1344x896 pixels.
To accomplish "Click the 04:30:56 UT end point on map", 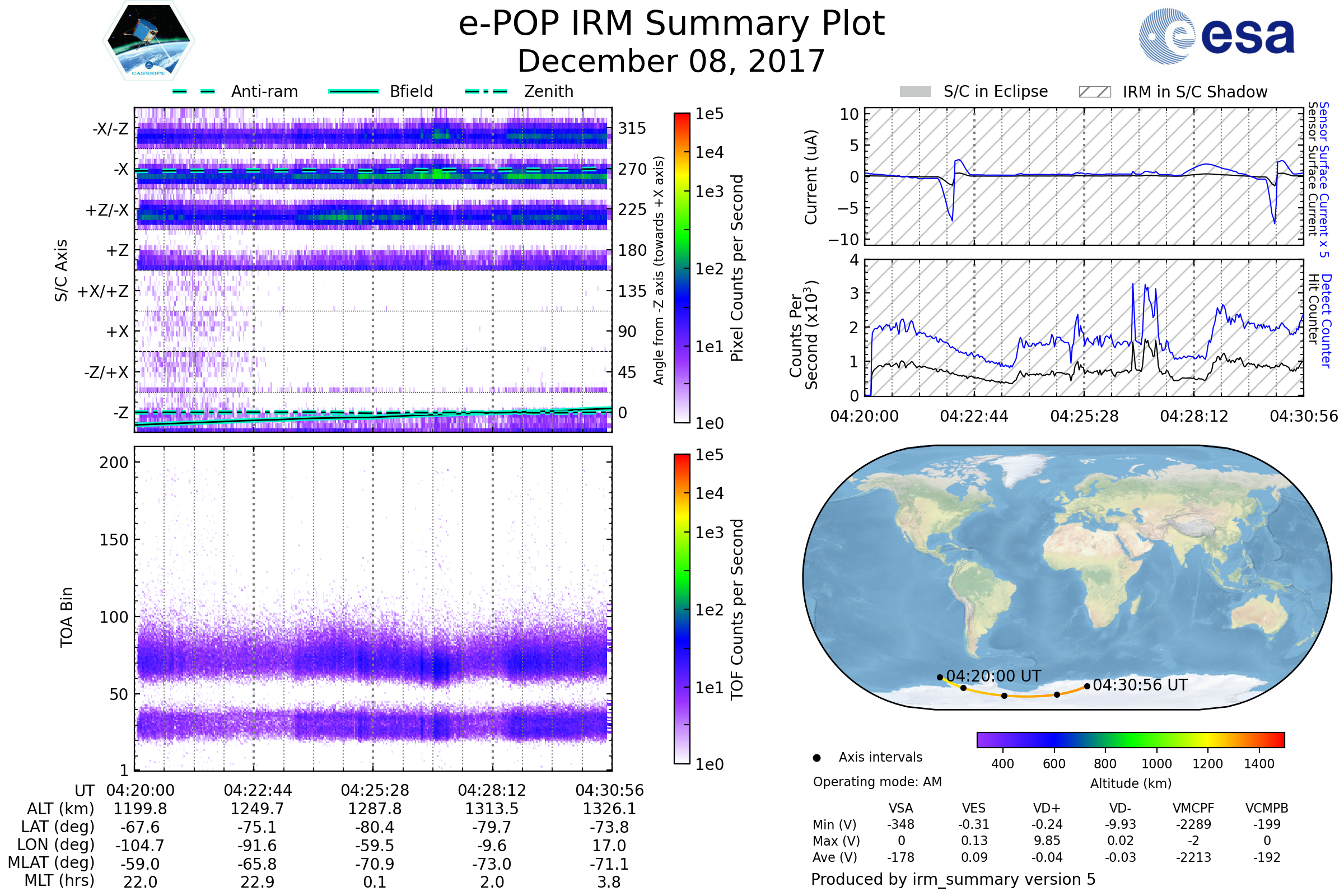I will tap(1087, 687).
